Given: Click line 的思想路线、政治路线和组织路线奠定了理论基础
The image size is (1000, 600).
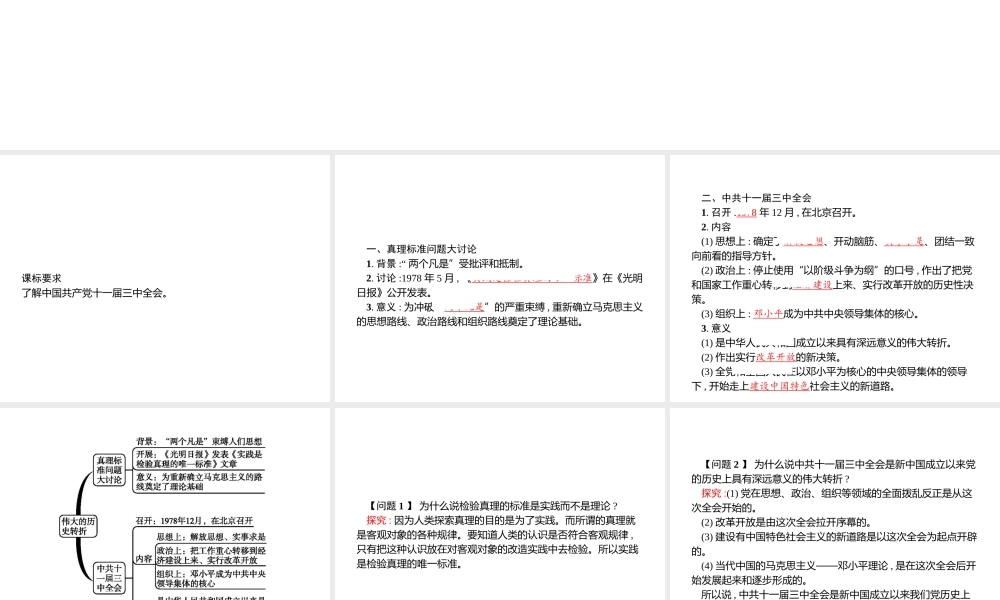Looking at the screenshot, I should [x=469, y=321].
